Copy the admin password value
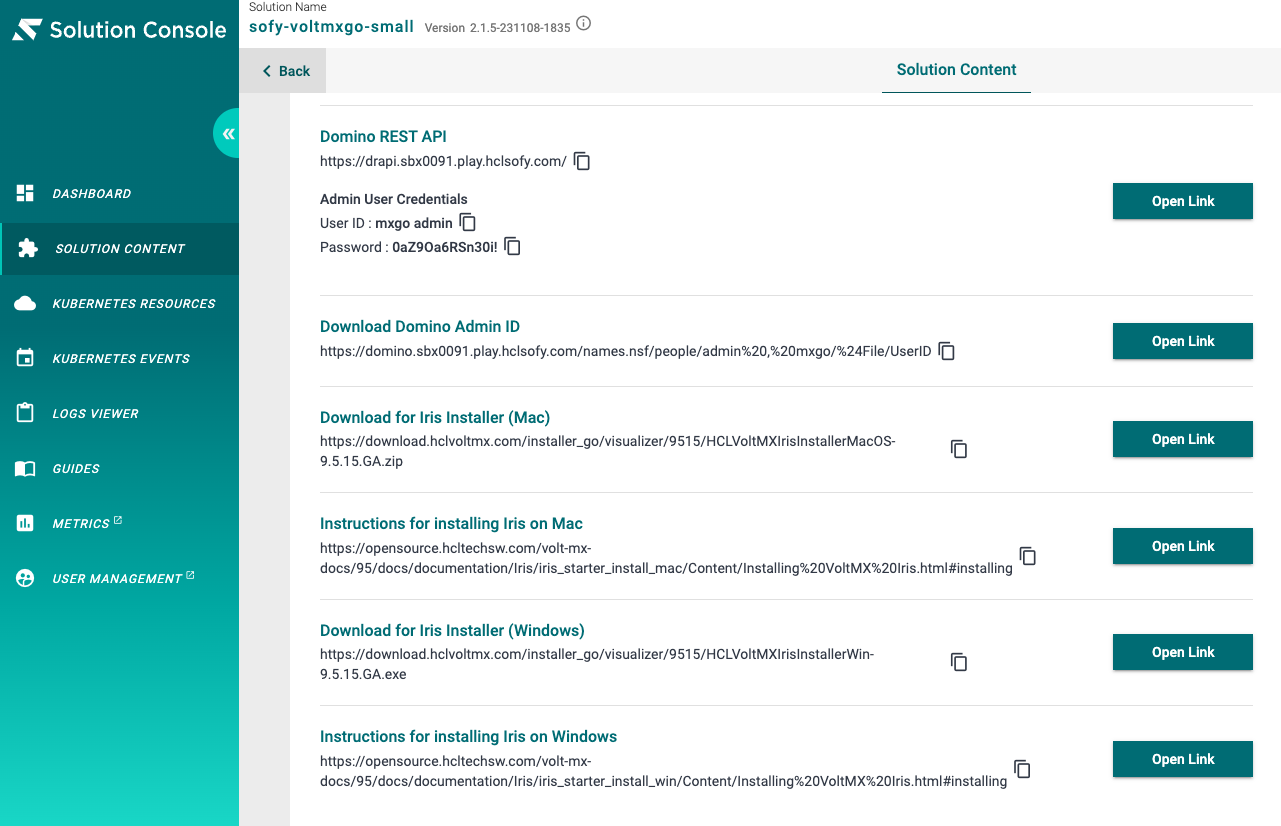This screenshot has width=1281, height=826. [x=512, y=246]
